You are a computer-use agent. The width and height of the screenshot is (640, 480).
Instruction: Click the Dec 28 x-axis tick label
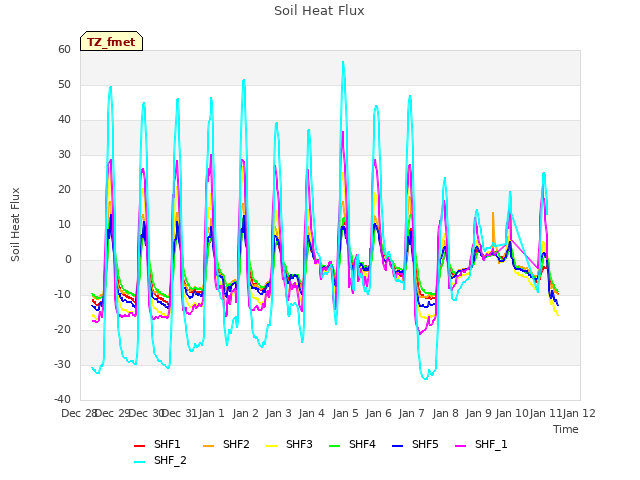click(x=79, y=413)
